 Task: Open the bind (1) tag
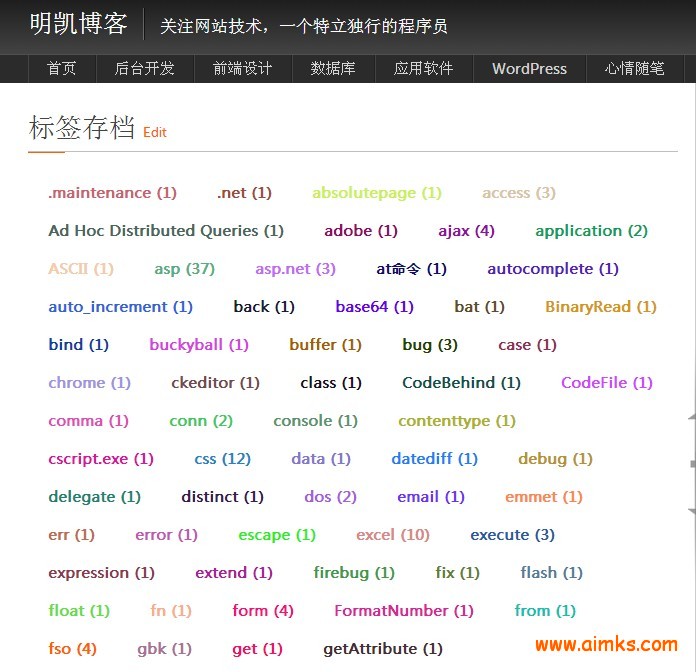pos(79,345)
